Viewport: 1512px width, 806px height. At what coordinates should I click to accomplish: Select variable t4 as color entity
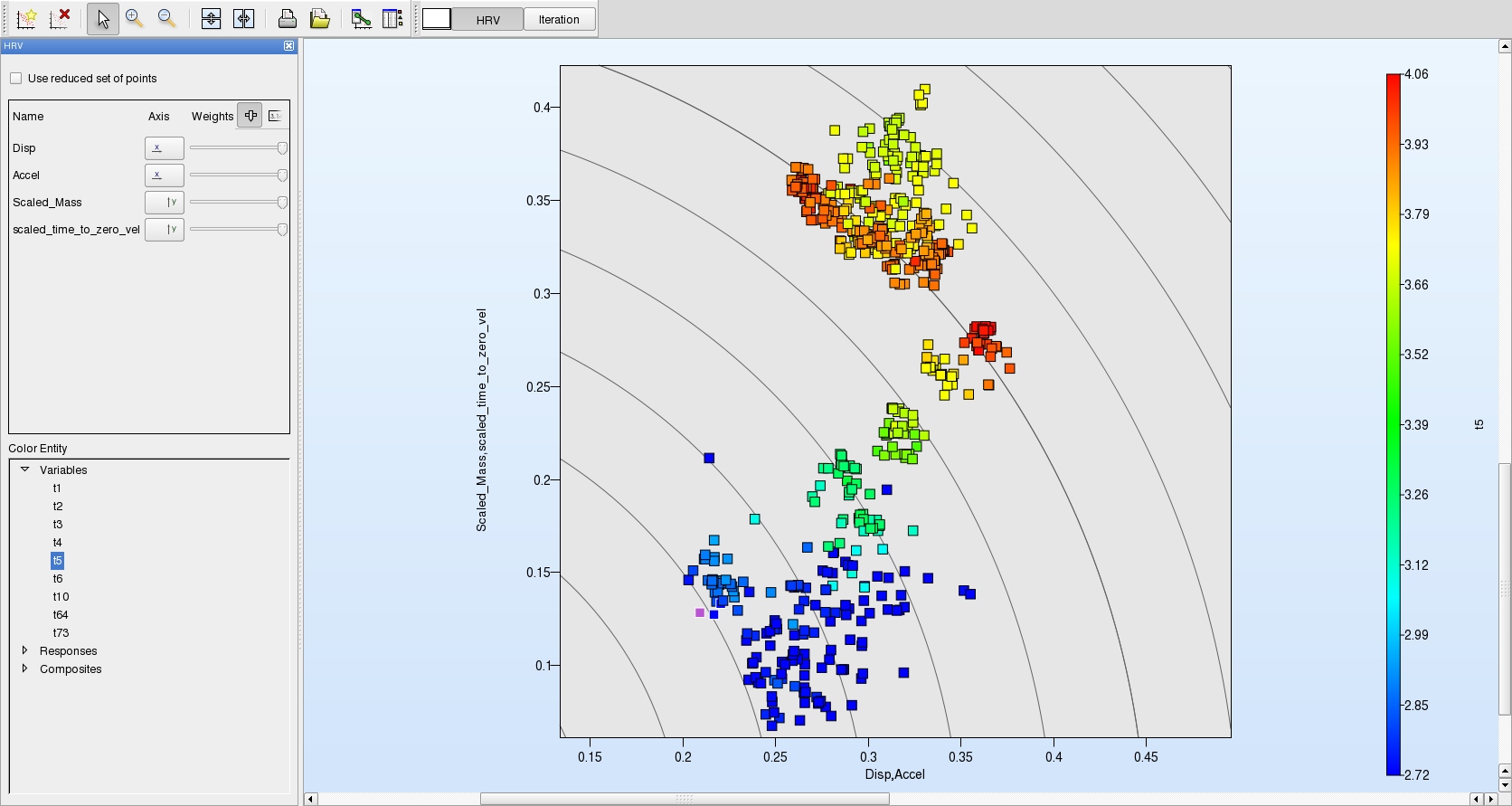[57, 543]
